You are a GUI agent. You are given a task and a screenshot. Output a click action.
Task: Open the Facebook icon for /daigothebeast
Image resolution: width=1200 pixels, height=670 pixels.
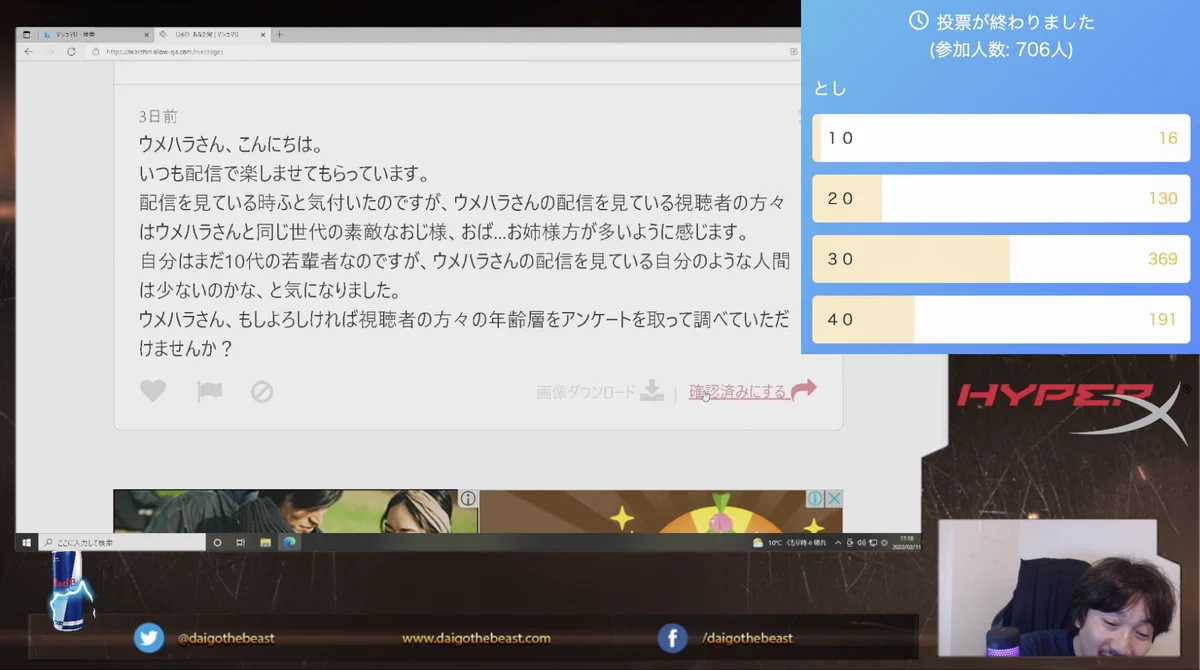tap(672, 638)
